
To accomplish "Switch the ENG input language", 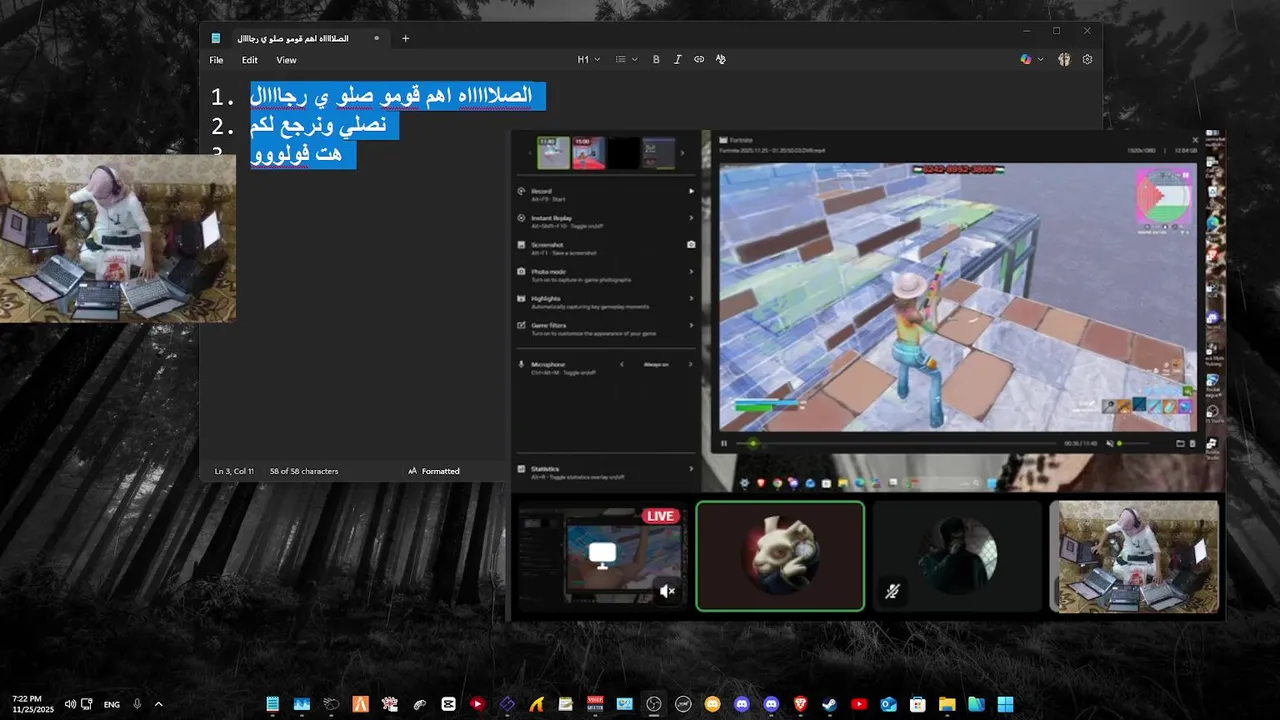I will click(112, 704).
